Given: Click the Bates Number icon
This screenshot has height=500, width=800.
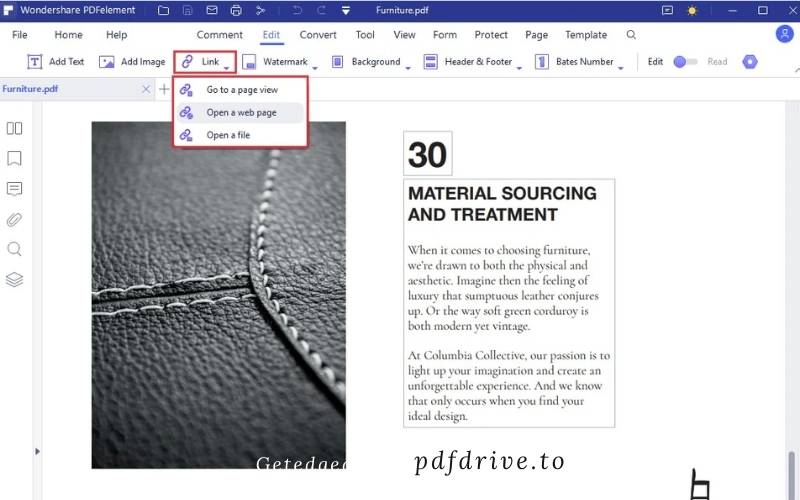Looking at the screenshot, I should pyautogui.click(x=541, y=62).
